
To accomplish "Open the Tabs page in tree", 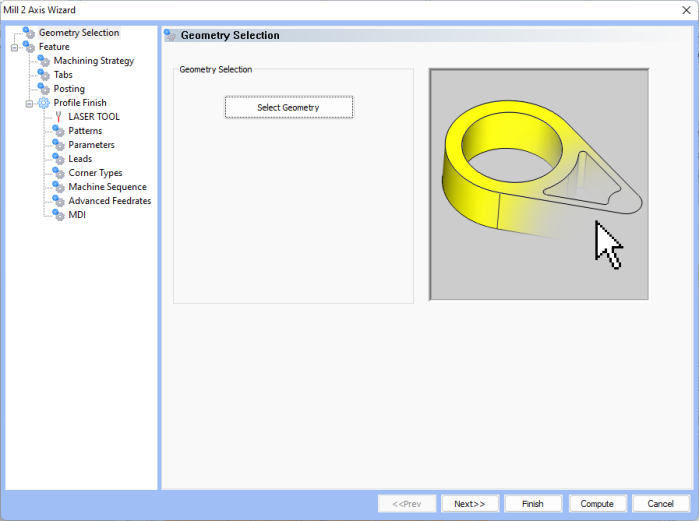I will tap(63, 74).
